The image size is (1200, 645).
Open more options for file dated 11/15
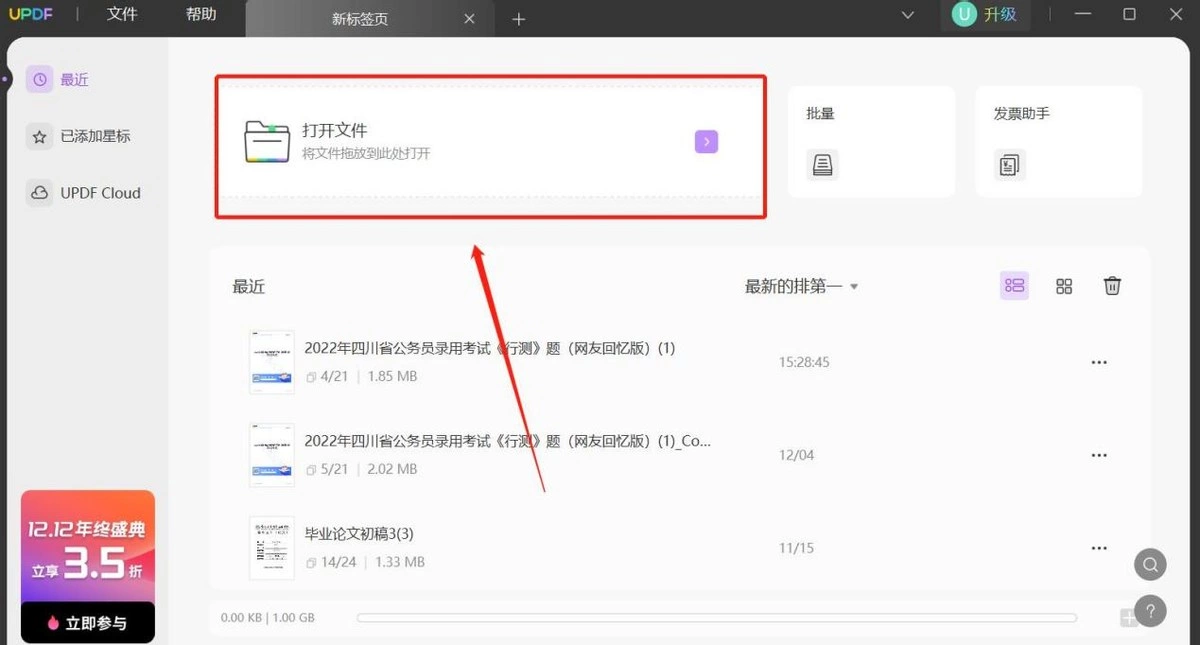pos(1099,548)
